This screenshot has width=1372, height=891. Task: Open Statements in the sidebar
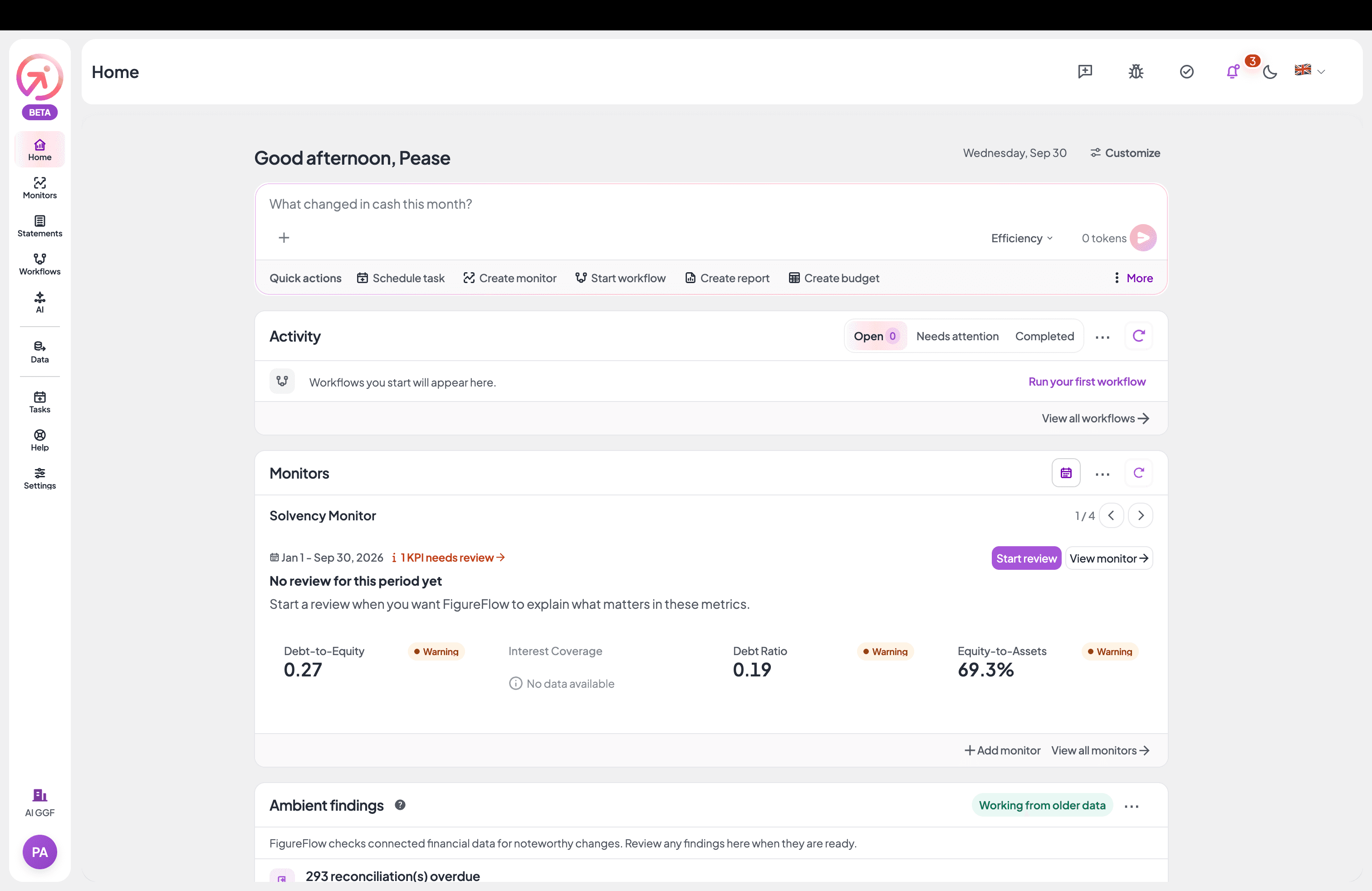tap(40, 226)
